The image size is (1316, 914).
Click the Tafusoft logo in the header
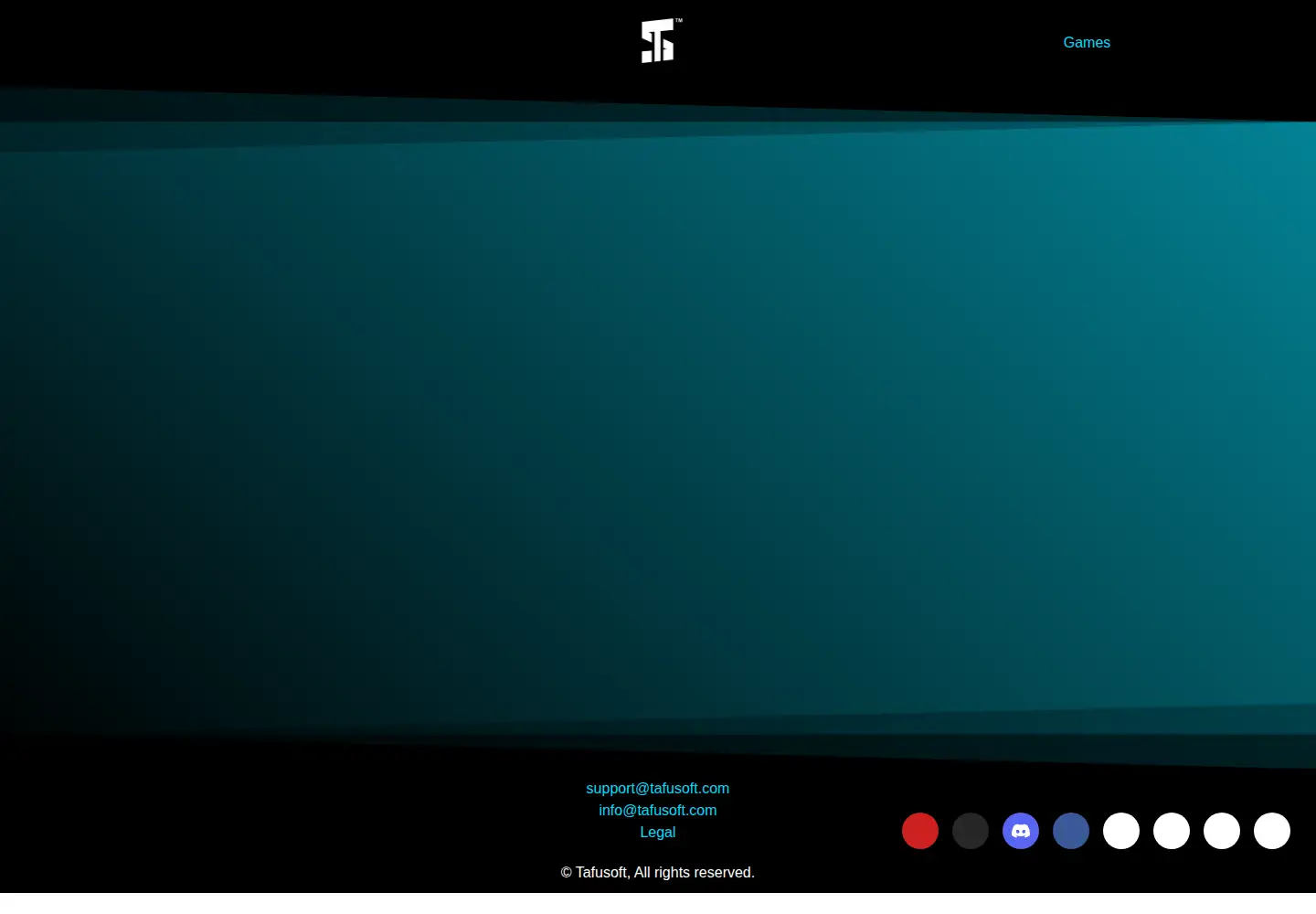coord(661,41)
